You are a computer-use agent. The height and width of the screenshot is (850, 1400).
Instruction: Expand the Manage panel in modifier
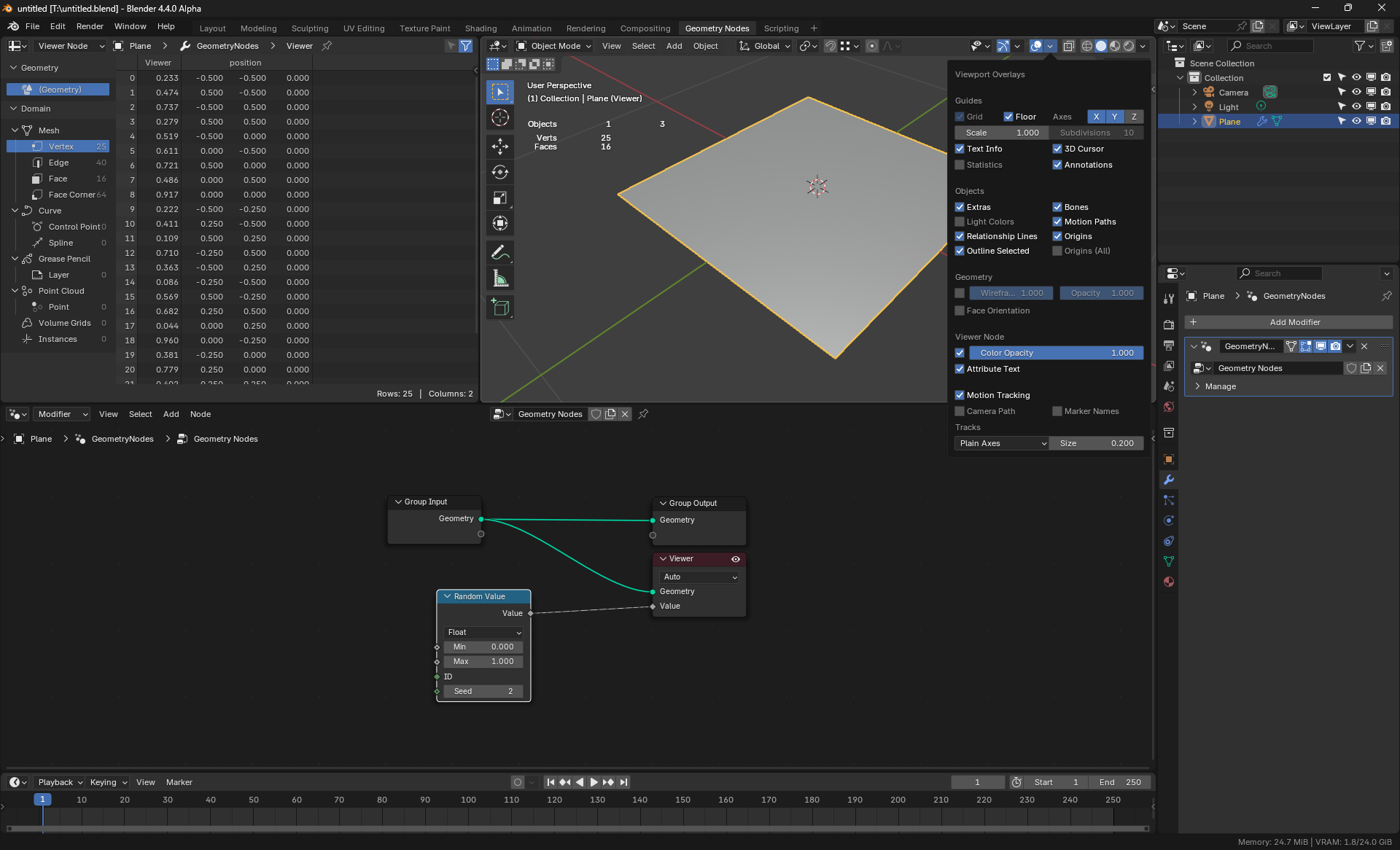click(1220, 386)
